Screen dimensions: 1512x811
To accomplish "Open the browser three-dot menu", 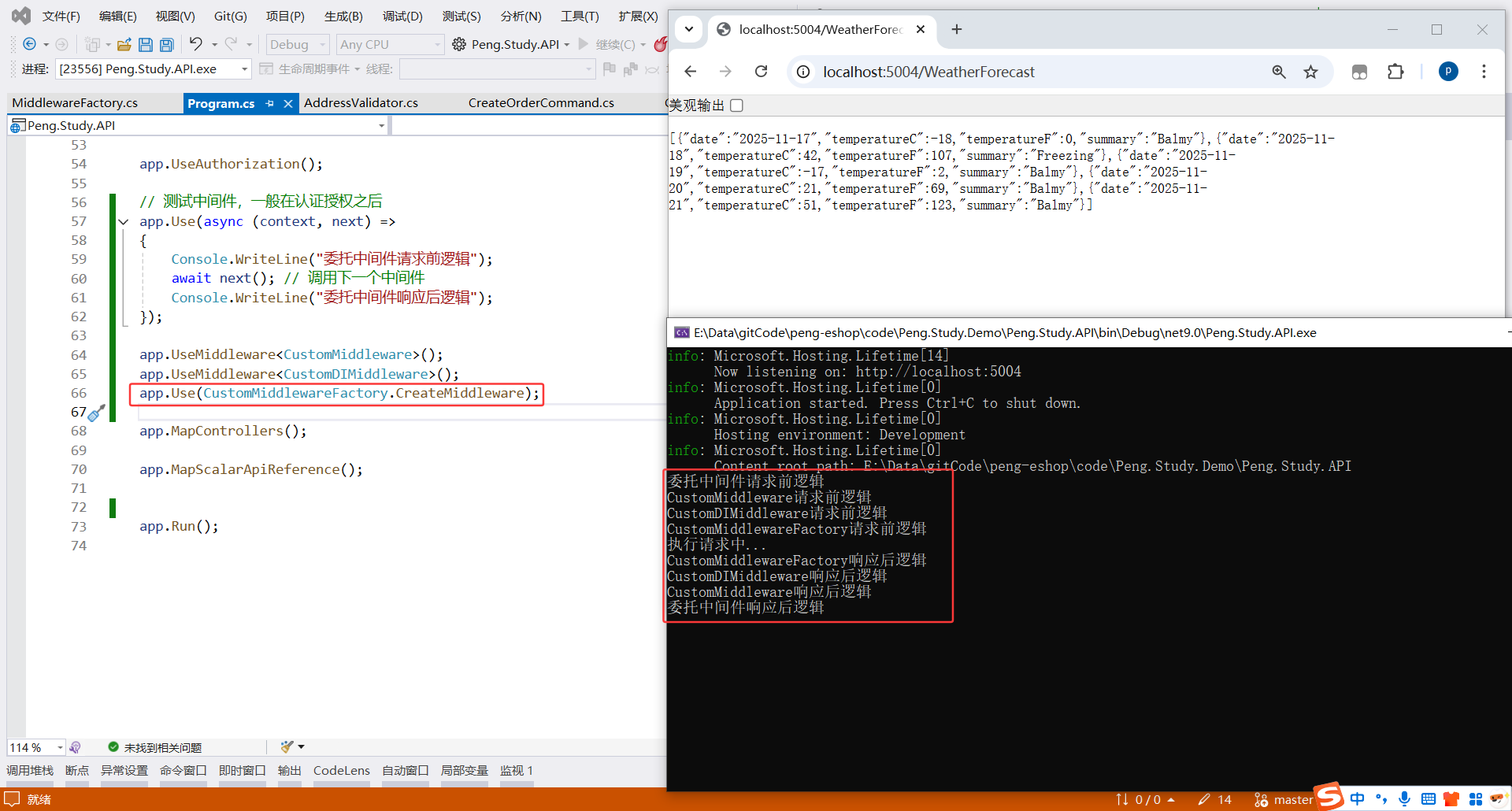I will tap(1484, 72).
